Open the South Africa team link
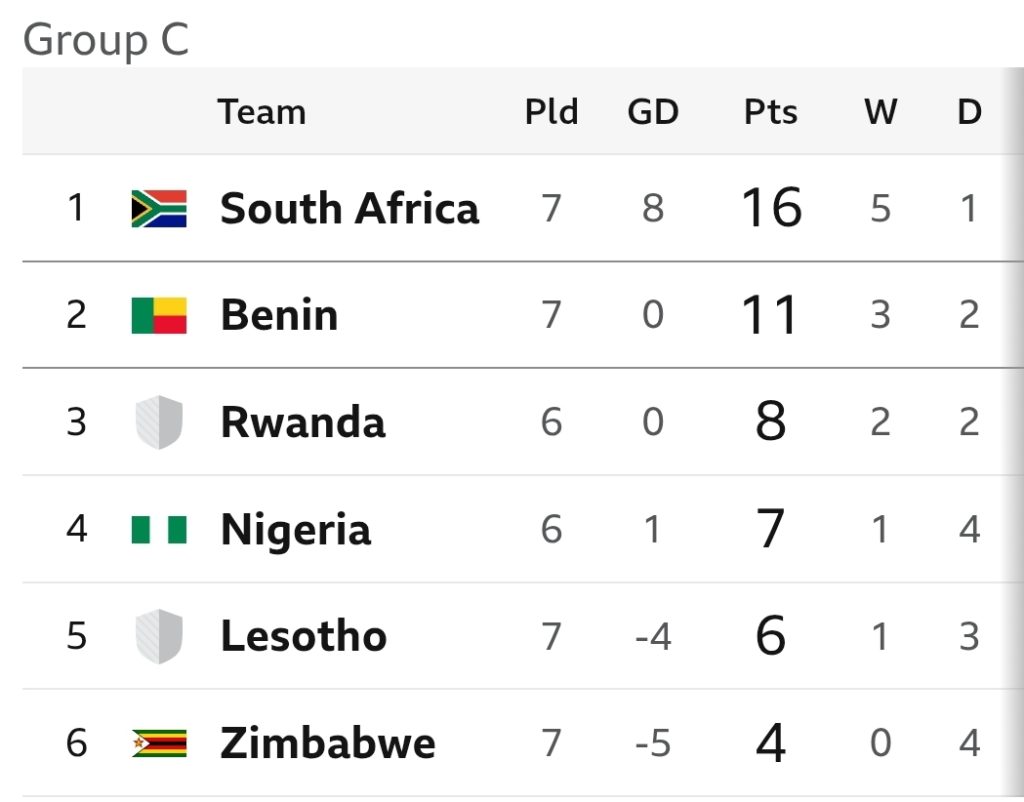The image size is (1024, 802). pos(349,208)
